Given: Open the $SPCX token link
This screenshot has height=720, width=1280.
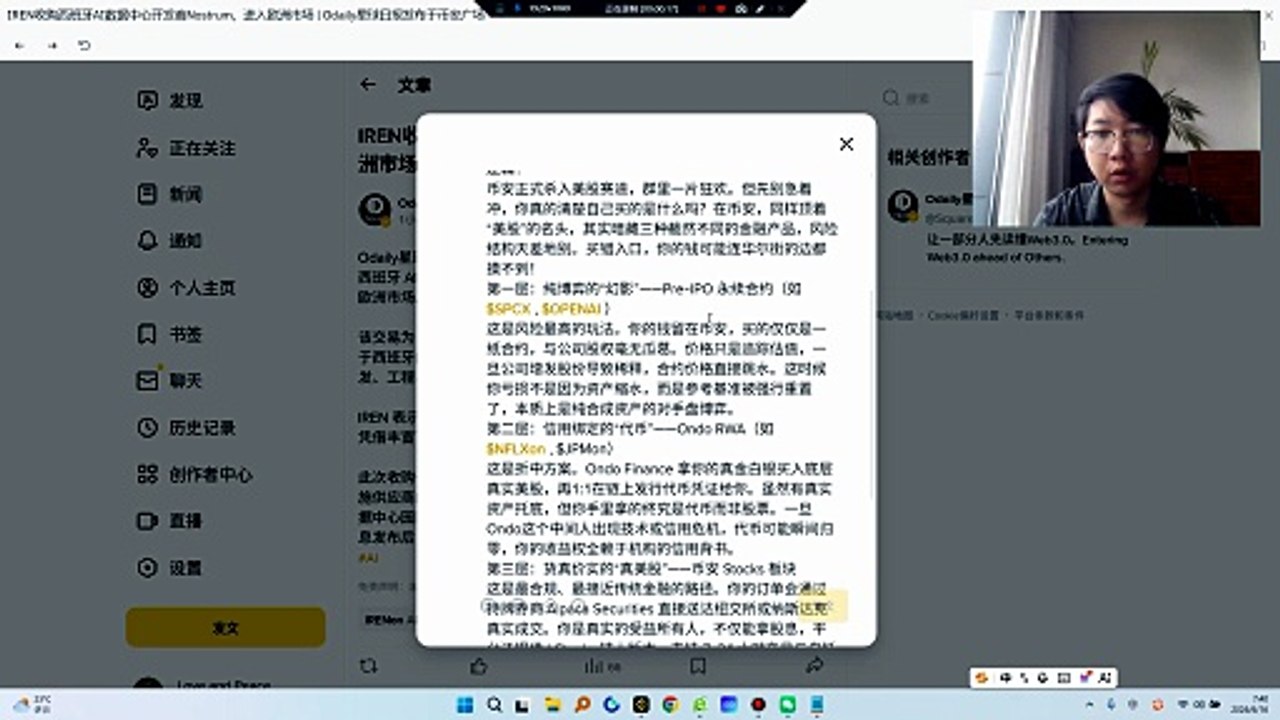Looking at the screenshot, I should point(509,309).
